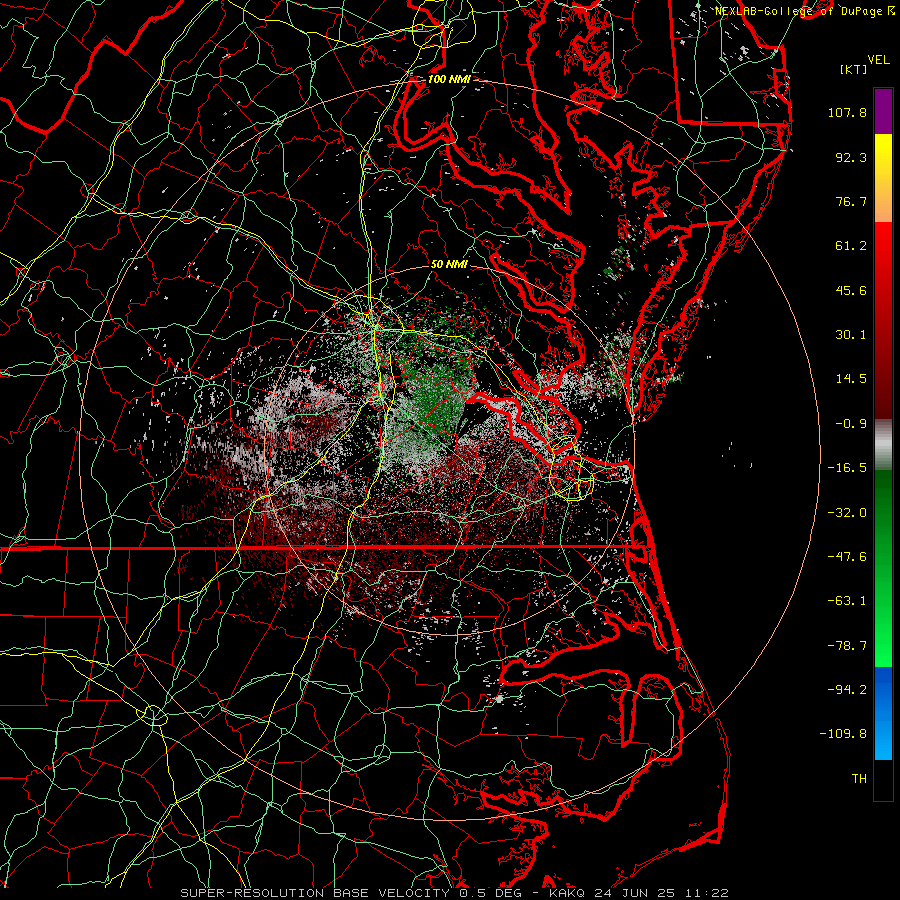Click the VEL legend title
The height and width of the screenshot is (900, 900).
click(878, 60)
